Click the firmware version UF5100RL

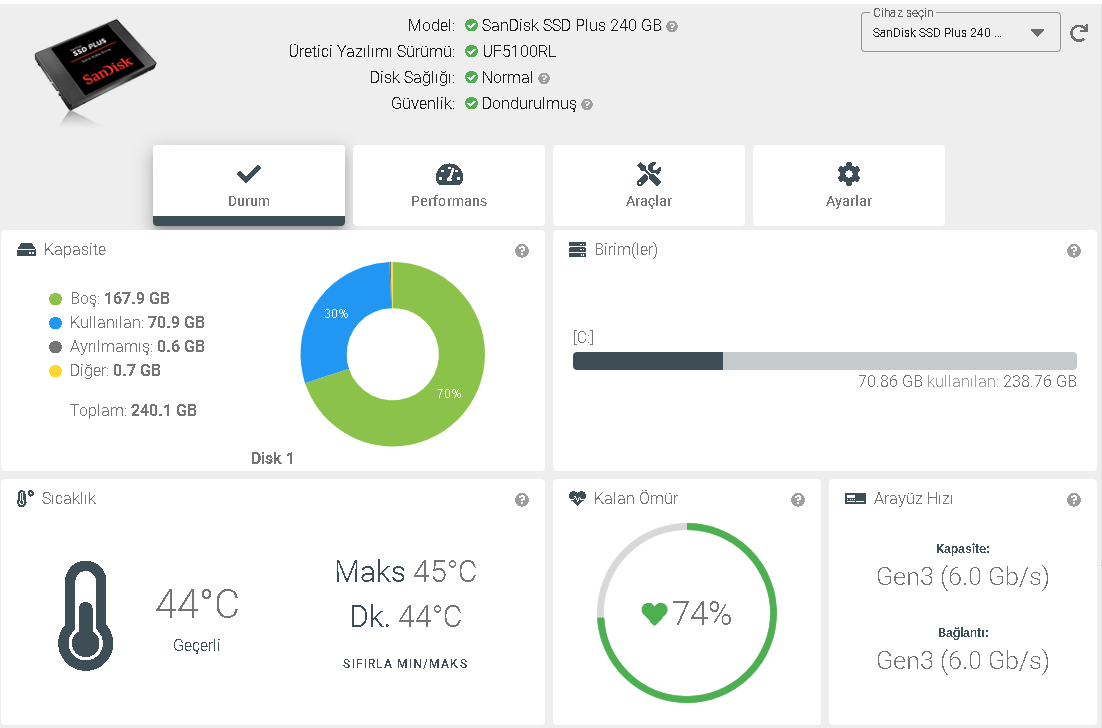(519, 52)
